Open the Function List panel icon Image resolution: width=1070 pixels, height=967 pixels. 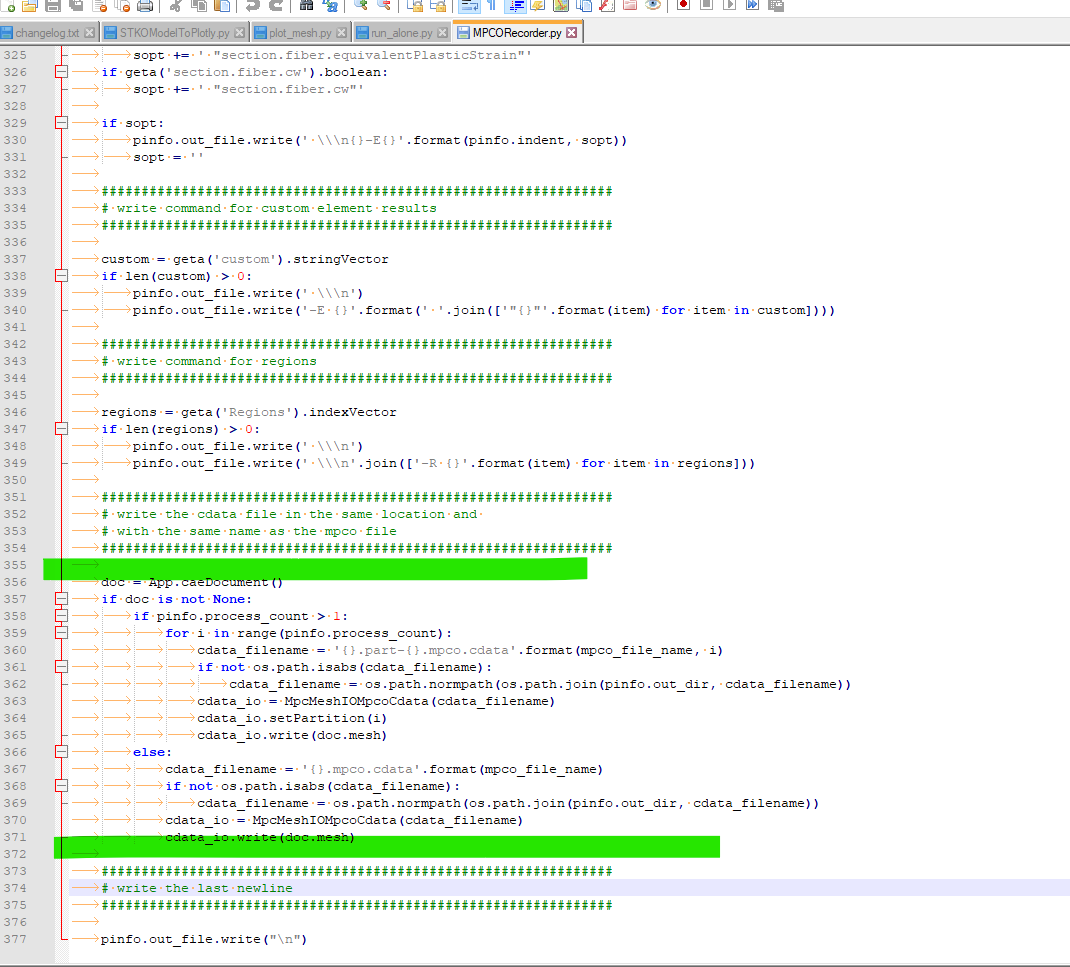click(607, 5)
